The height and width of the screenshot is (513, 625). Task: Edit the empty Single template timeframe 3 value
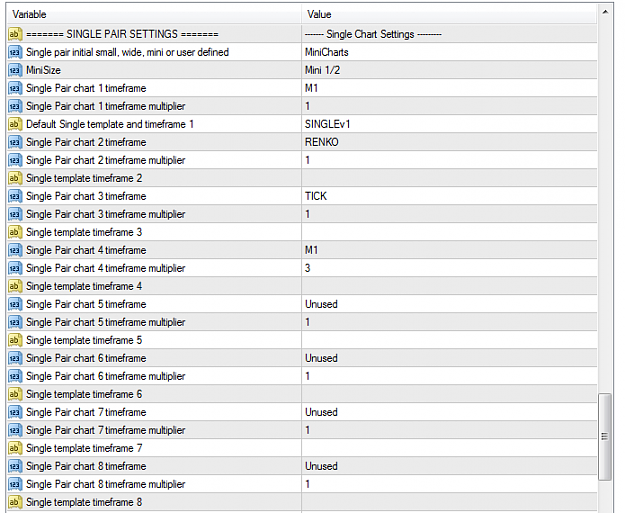449,232
